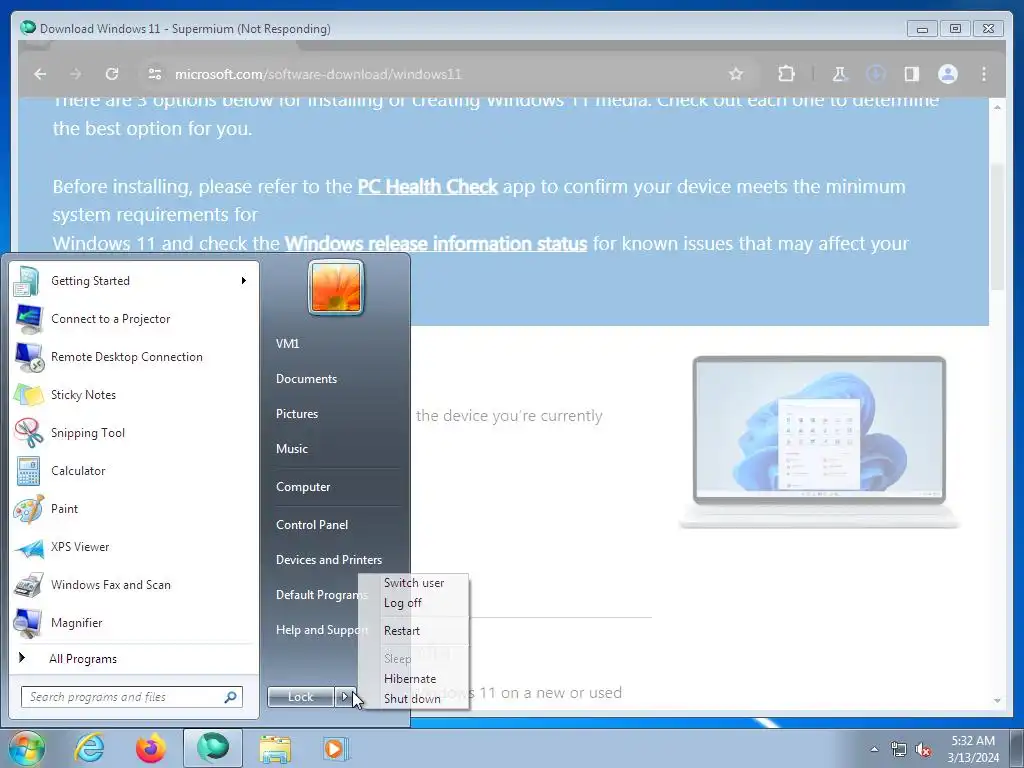The width and height of the screenshot is (1024, 768).
Task: Launch Calculator from Start menu
Action: (x=133, y=471)
